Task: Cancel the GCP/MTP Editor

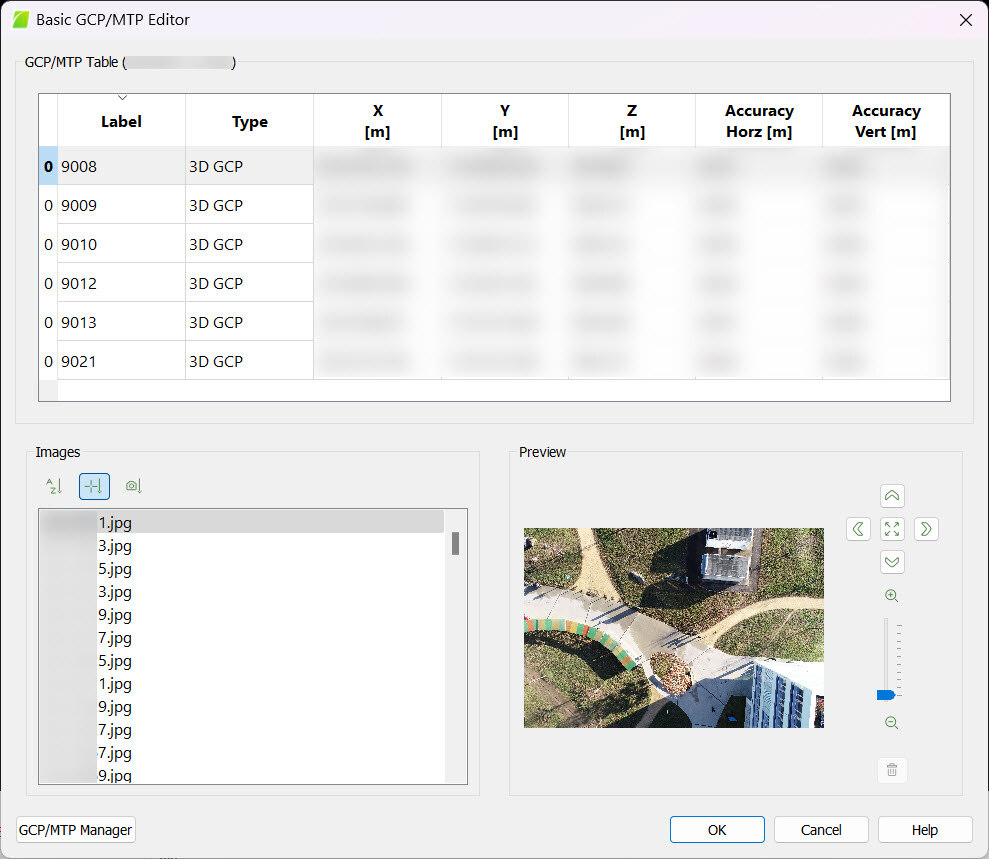Action: [821, 829]
